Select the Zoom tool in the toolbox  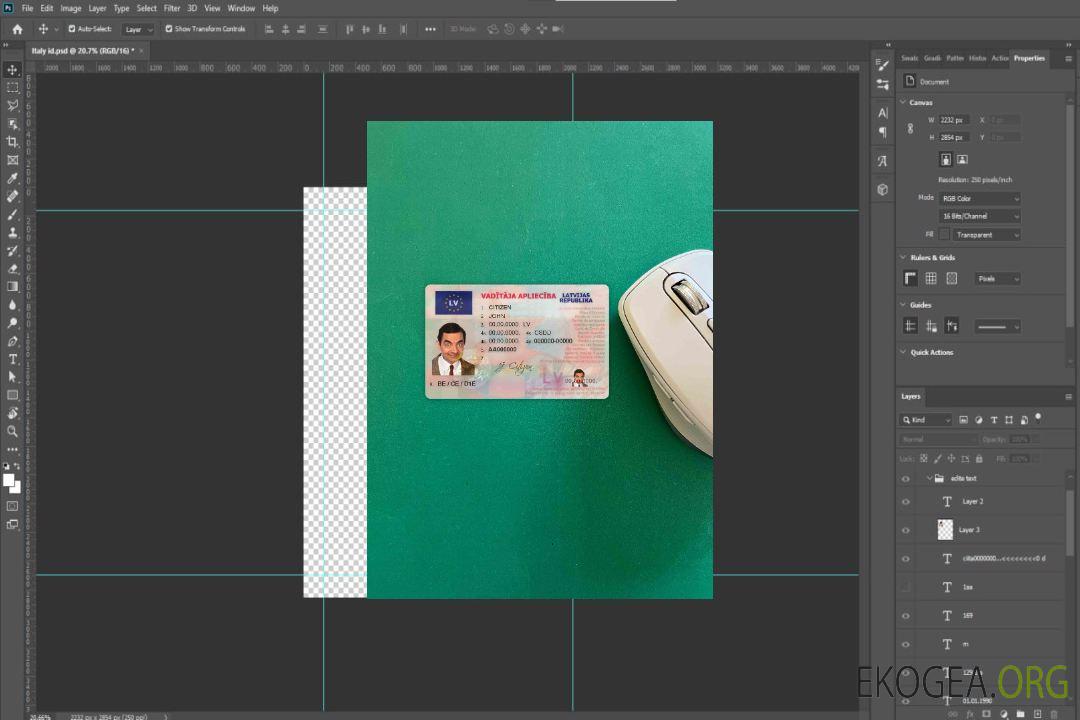[12, 431]
